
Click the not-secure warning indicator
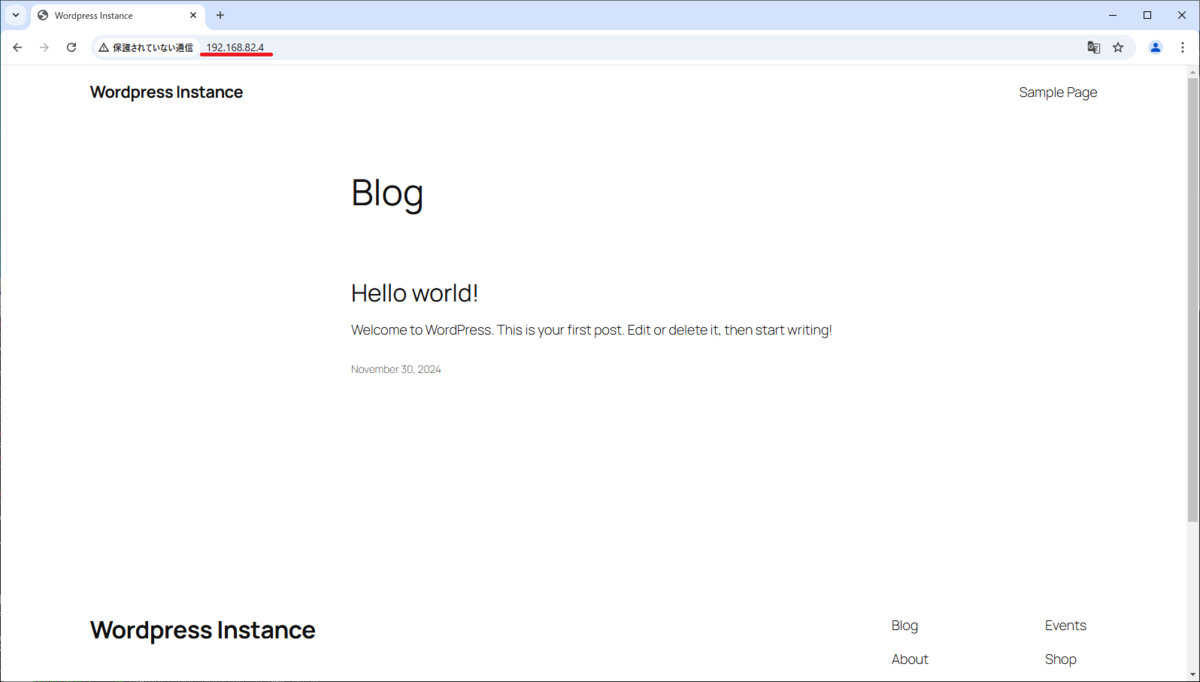(146, 47)
